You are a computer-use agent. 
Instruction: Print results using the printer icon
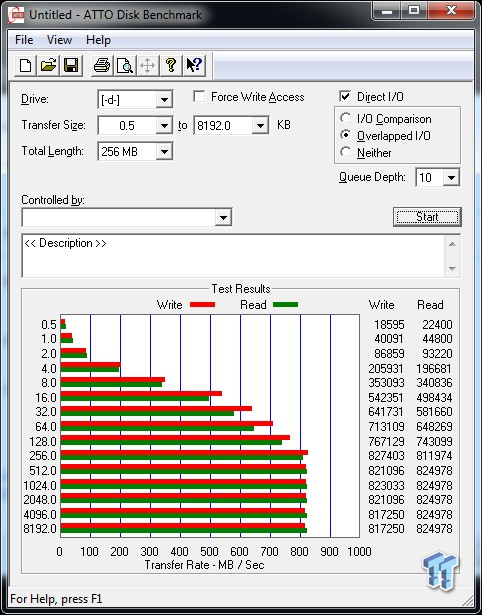coord(102,65)
